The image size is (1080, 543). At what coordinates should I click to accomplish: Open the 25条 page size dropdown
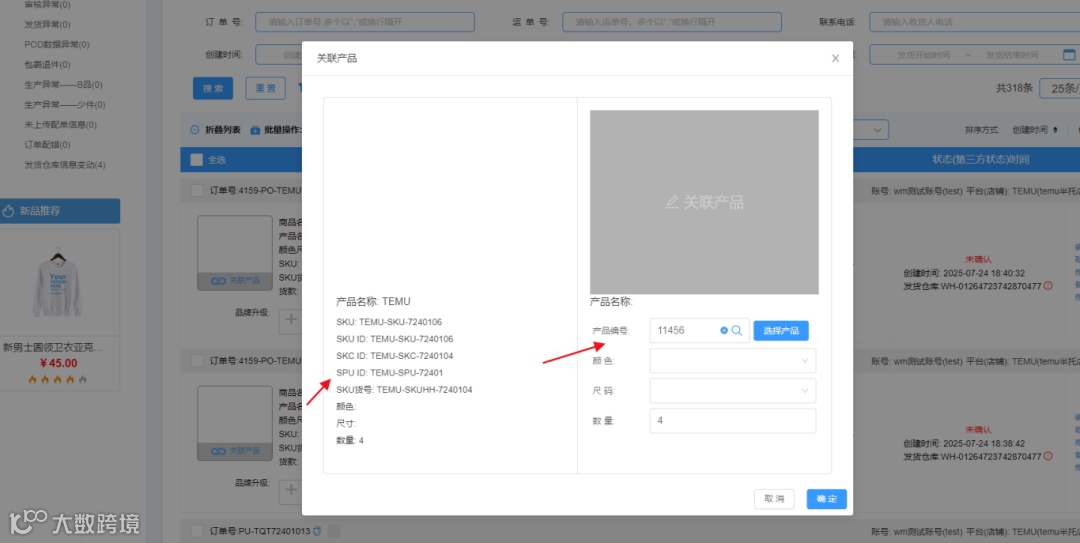click(x=1059, y=88)
